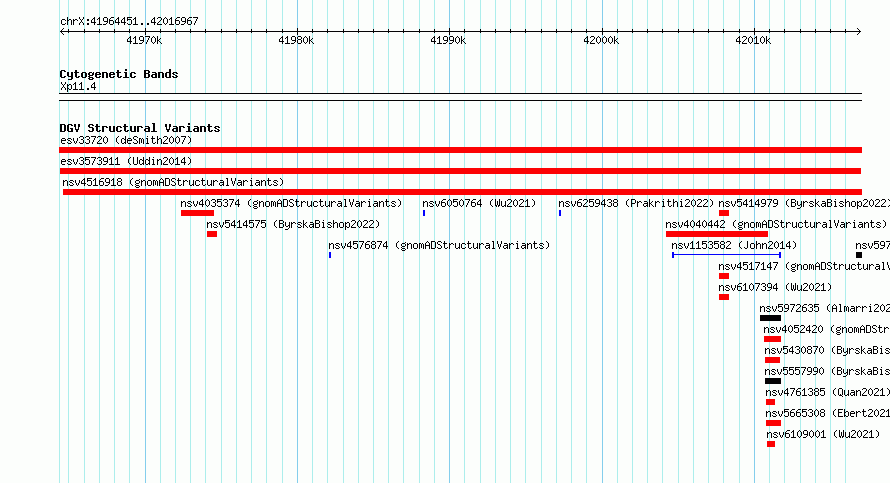Click the Cytogenetic Bands track title

[x=119, y=74]
